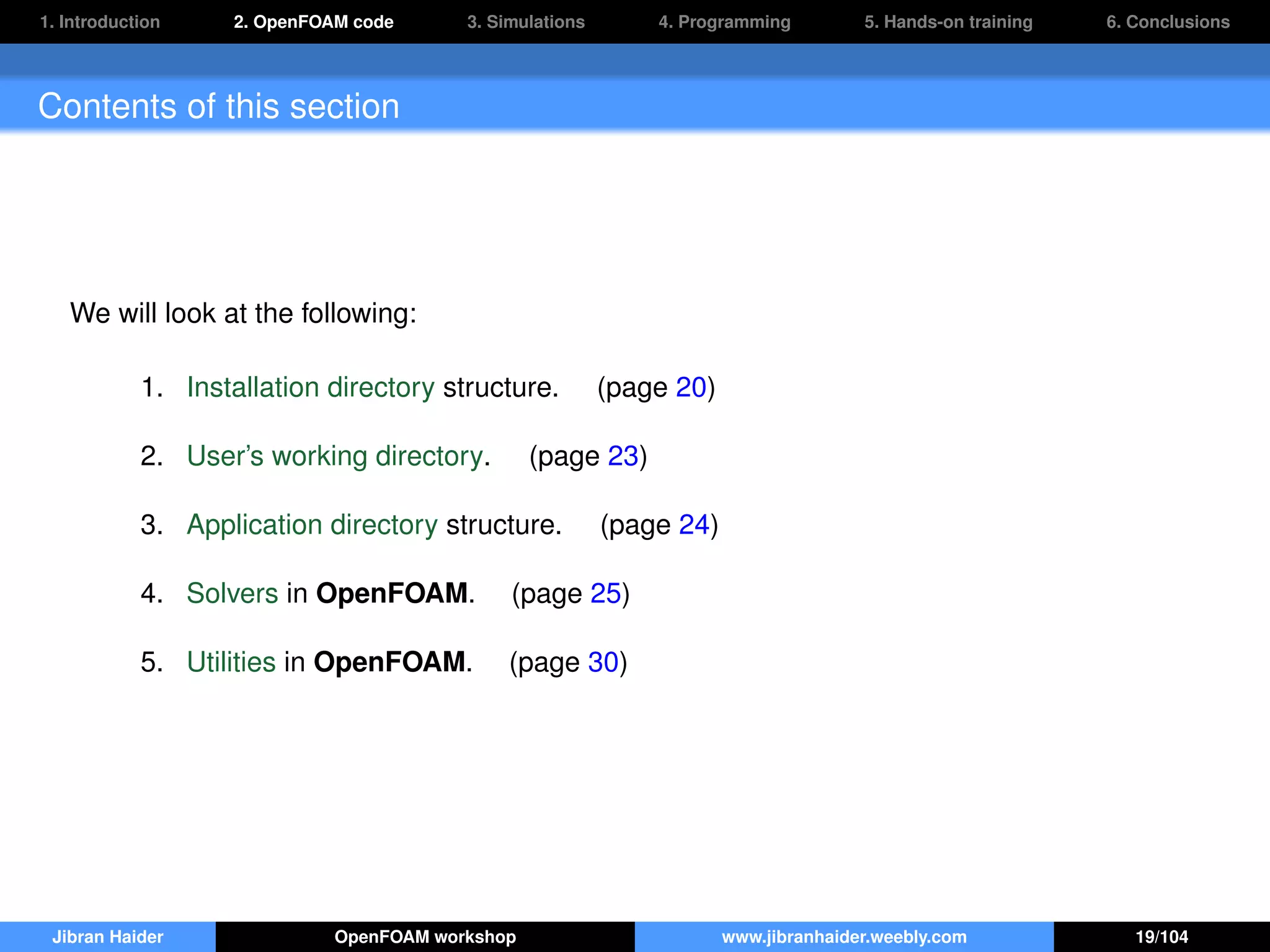This screenshot has width=1270, height=952.
Task: Select the 2. OpenFOAM code tab
Action: tap(313, 22)
